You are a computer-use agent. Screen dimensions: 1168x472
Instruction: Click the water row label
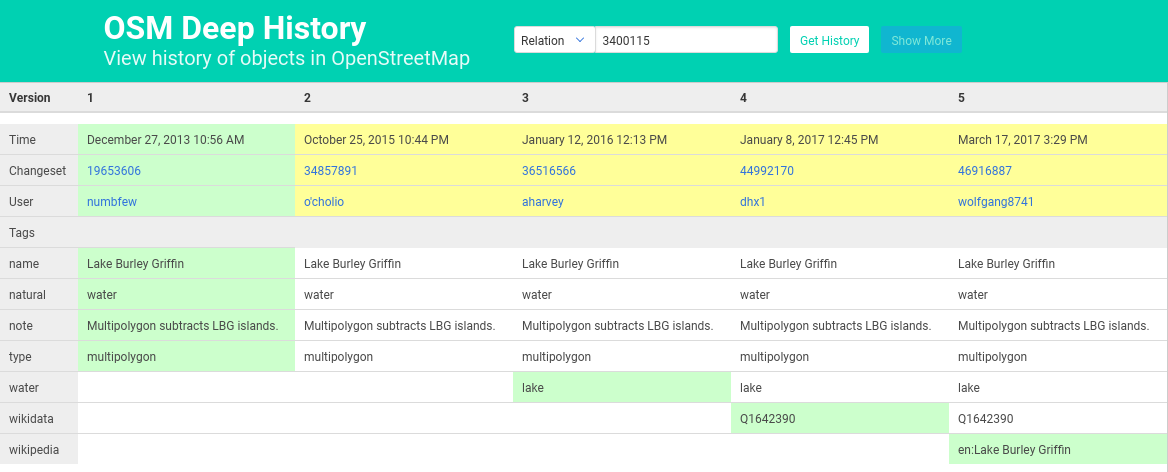22,388
